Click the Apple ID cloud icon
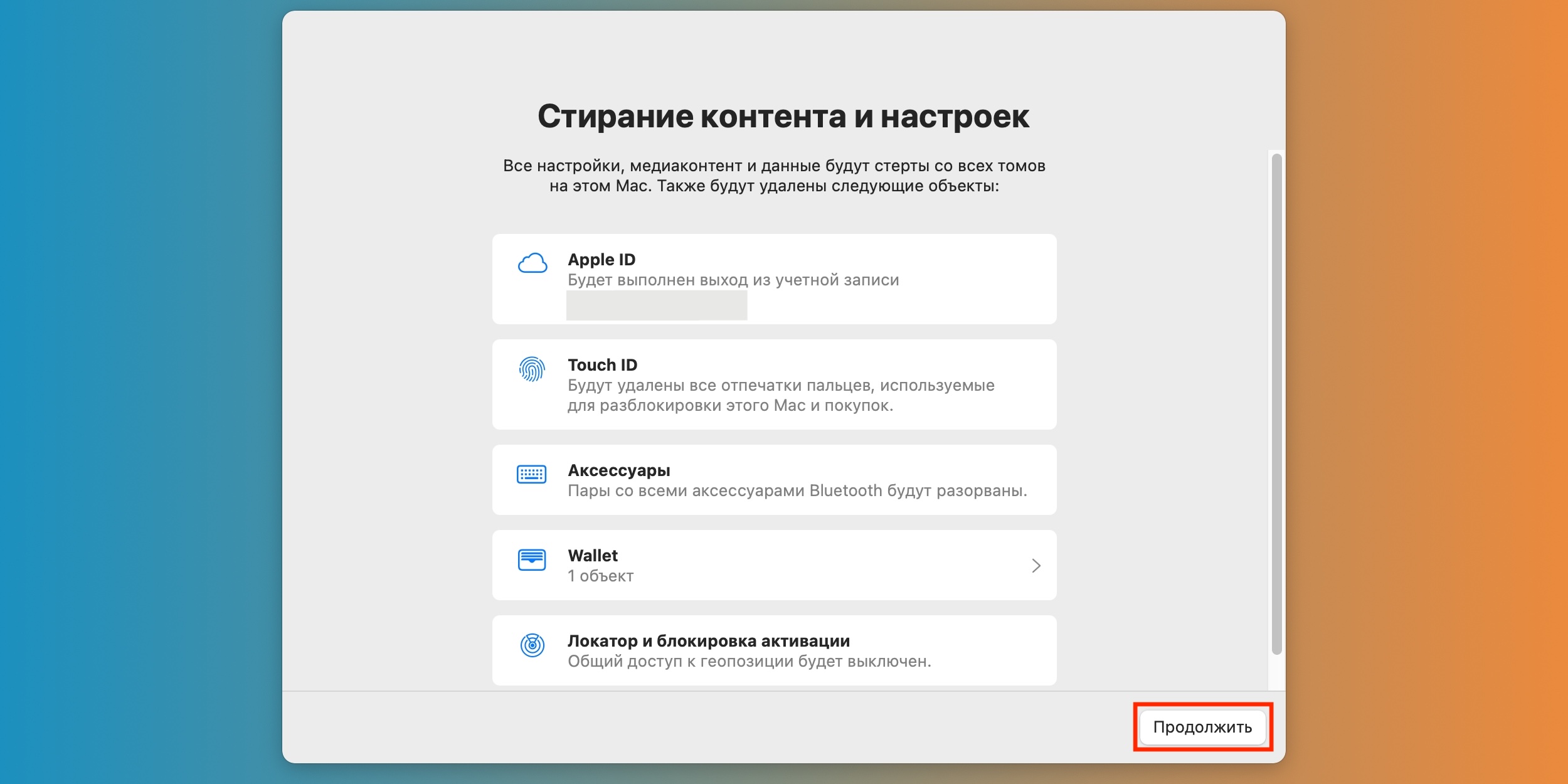This screenshot has height=784, width=1568. click(x=532, y=263)
